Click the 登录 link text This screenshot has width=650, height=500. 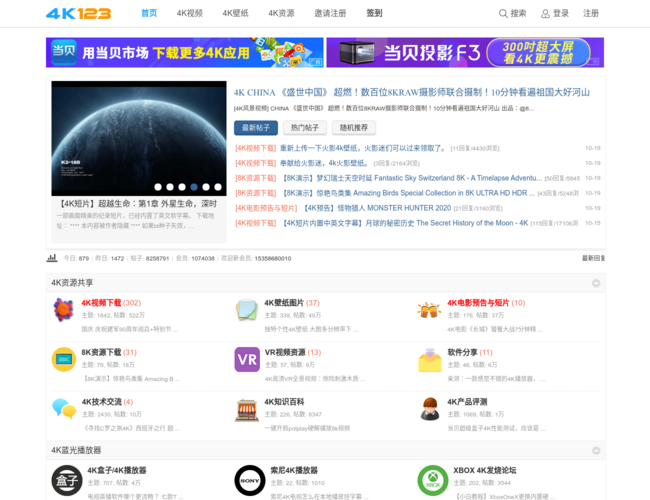[561, 13]
